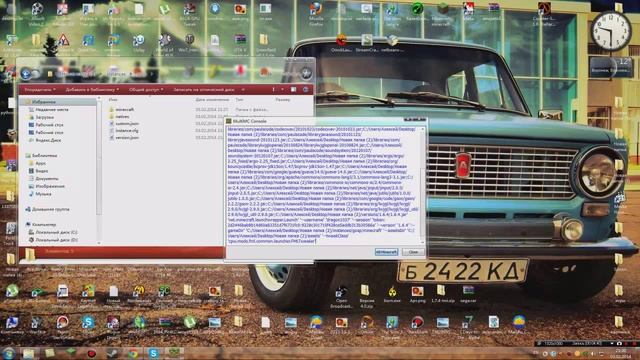
Task: Sort by Имя column header
Action: [113, 100]
